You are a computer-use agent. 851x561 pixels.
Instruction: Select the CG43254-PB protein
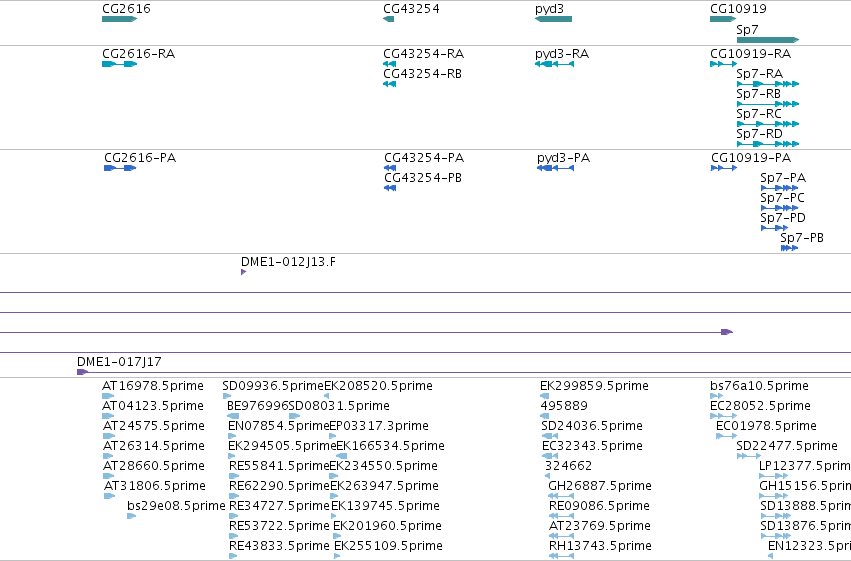pos(390,188)
